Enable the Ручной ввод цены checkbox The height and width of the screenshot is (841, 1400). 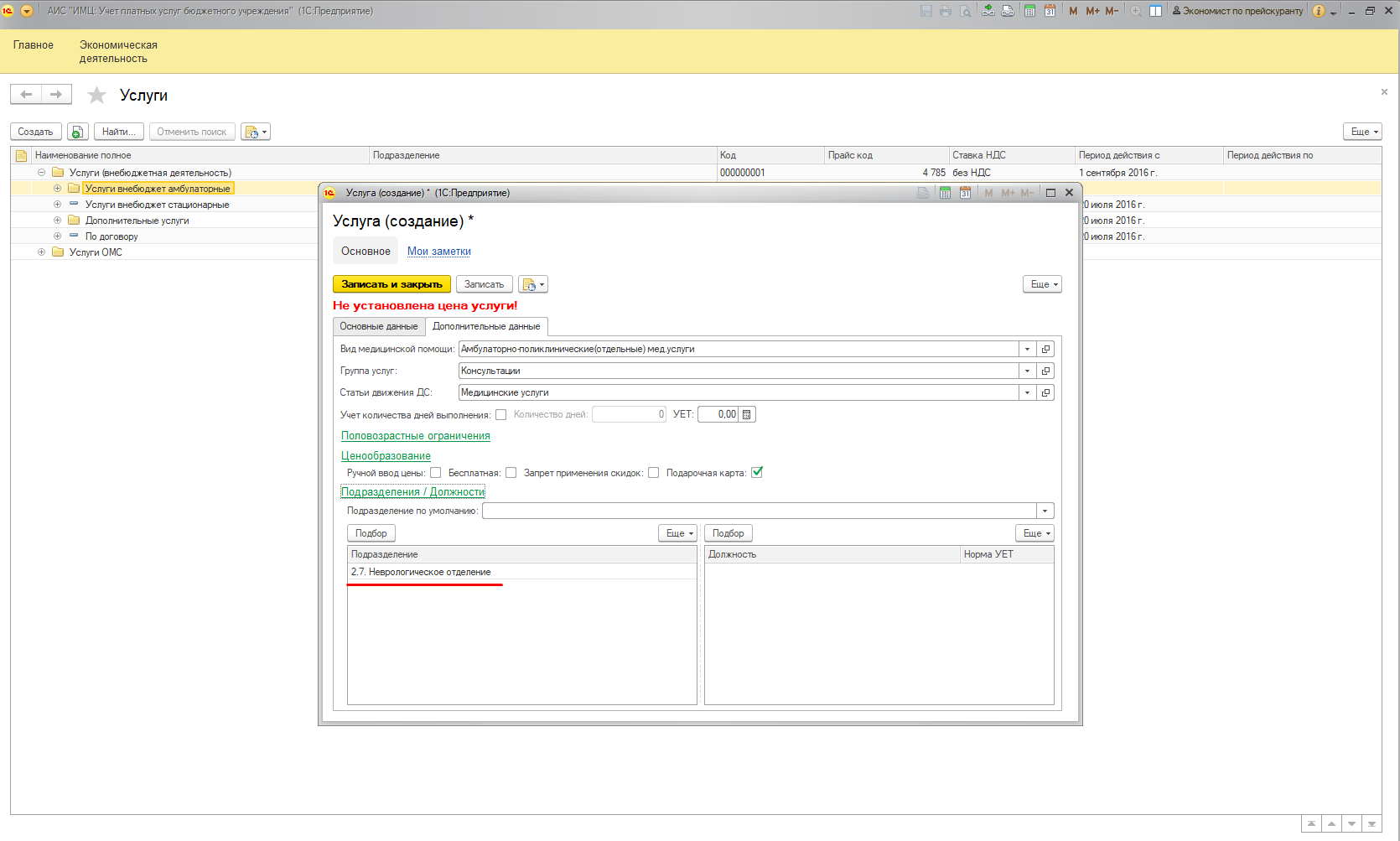coord(436,473)
